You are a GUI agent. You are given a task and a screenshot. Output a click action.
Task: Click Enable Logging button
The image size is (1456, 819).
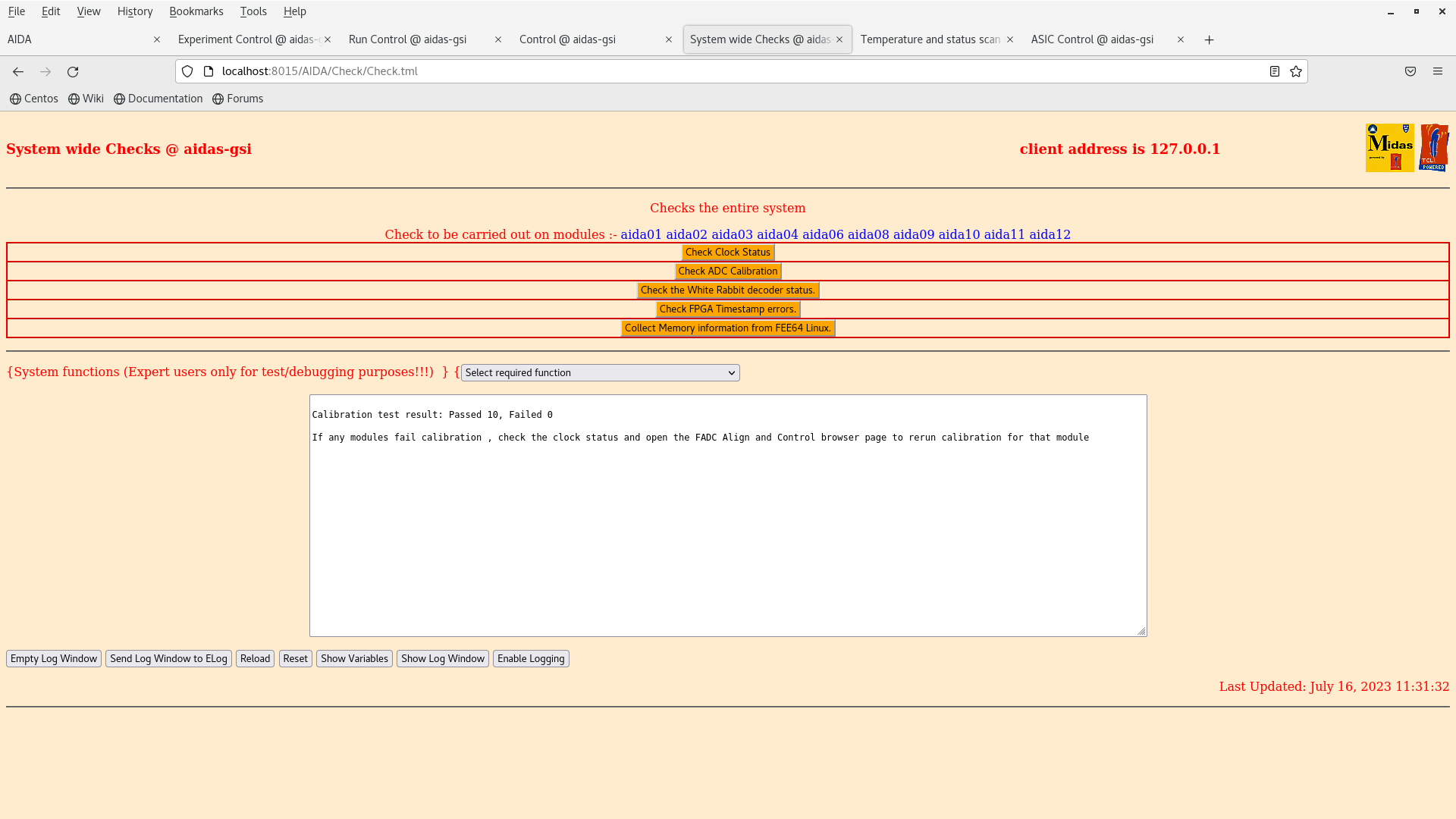[x=531, y=658]
